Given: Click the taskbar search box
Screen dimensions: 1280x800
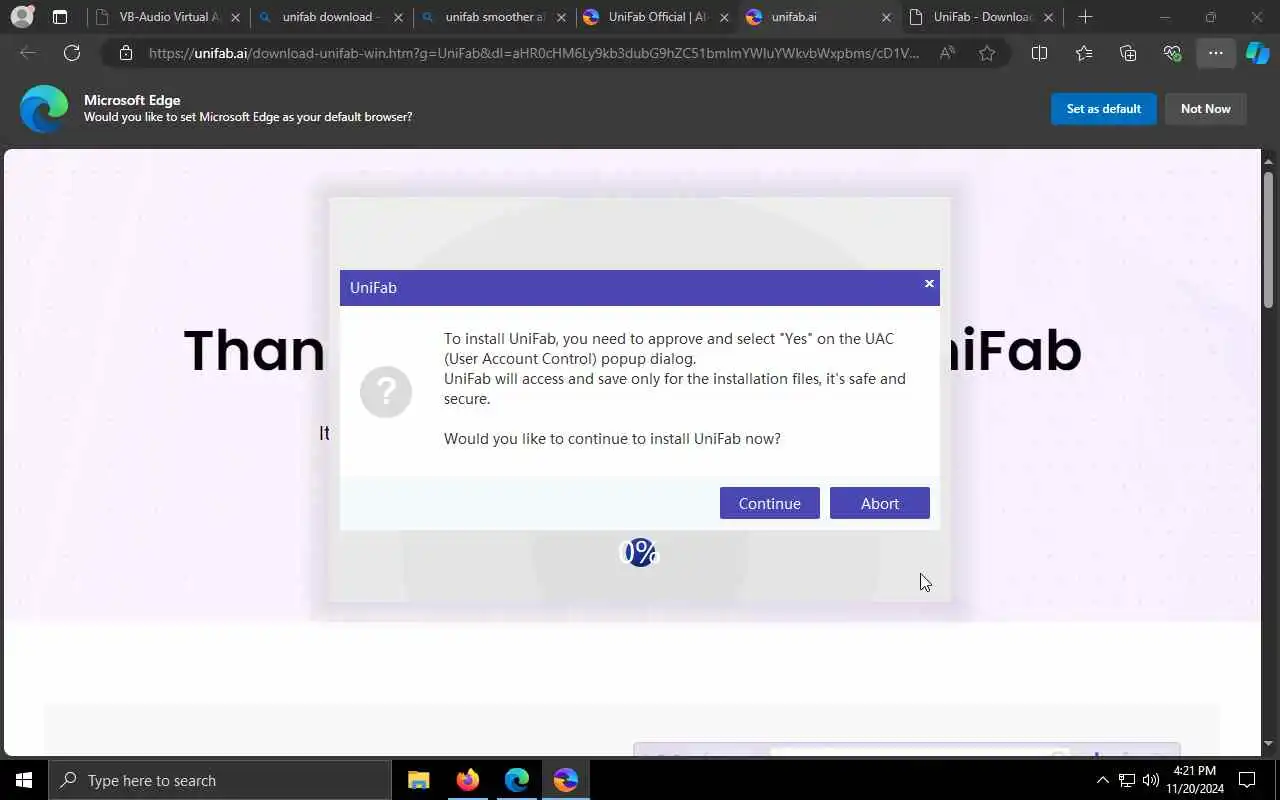Looking at the screenshot, I should coord(220,780).
